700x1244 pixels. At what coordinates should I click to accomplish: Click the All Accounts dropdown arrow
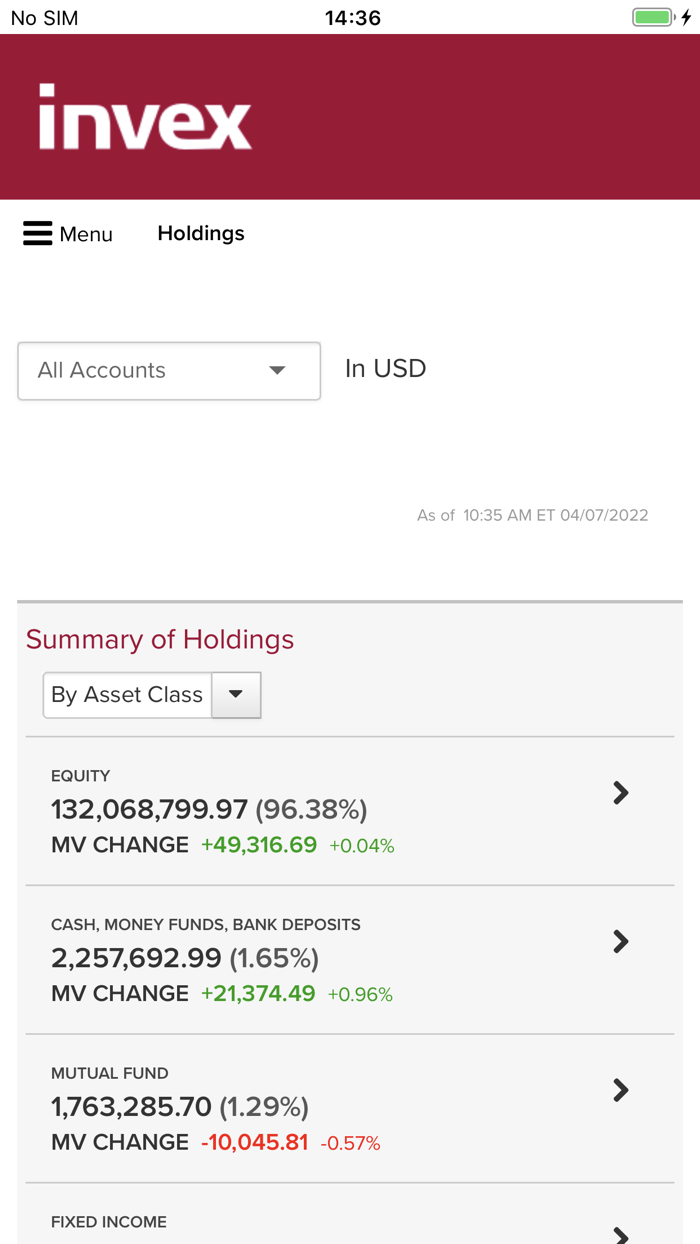(x=277, y=370)
